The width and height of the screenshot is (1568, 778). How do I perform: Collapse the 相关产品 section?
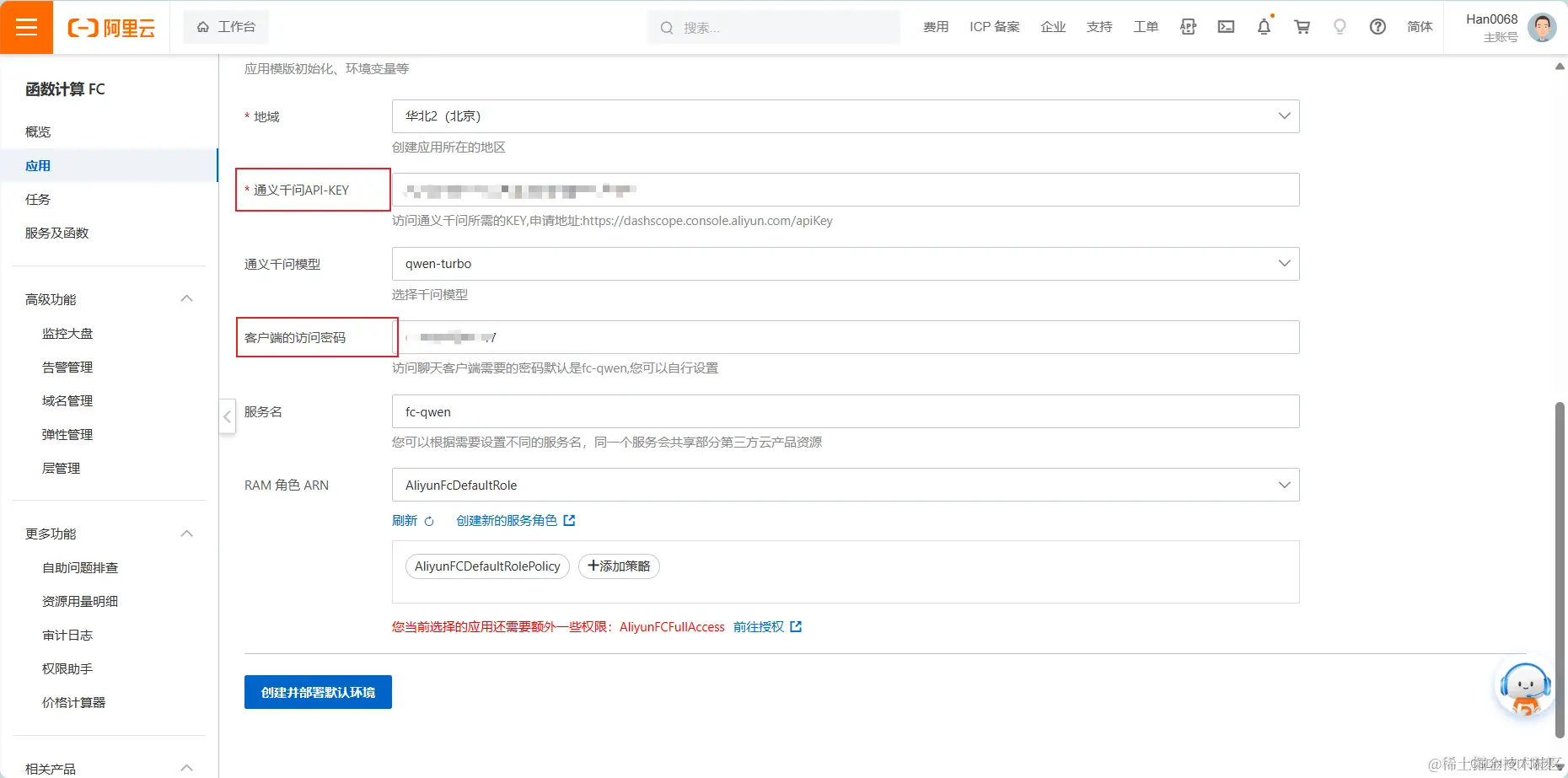pos(187,767)
